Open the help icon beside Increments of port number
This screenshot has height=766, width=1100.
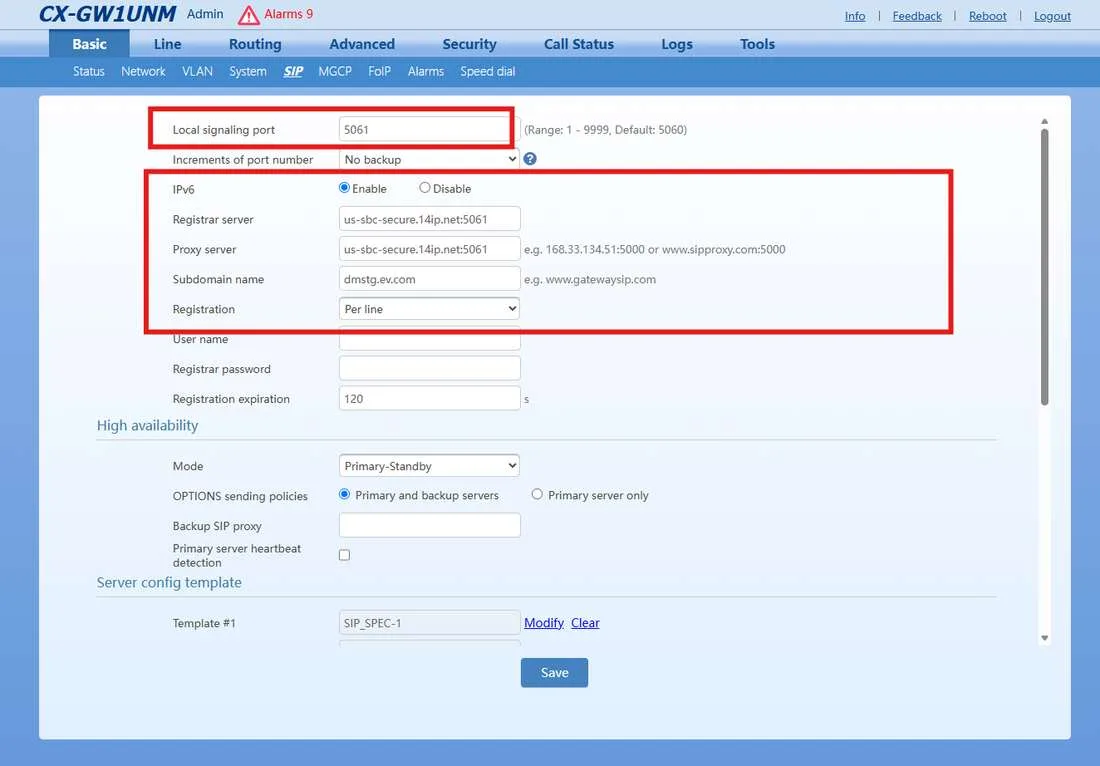pyautogui.click(x=530, y=159)
